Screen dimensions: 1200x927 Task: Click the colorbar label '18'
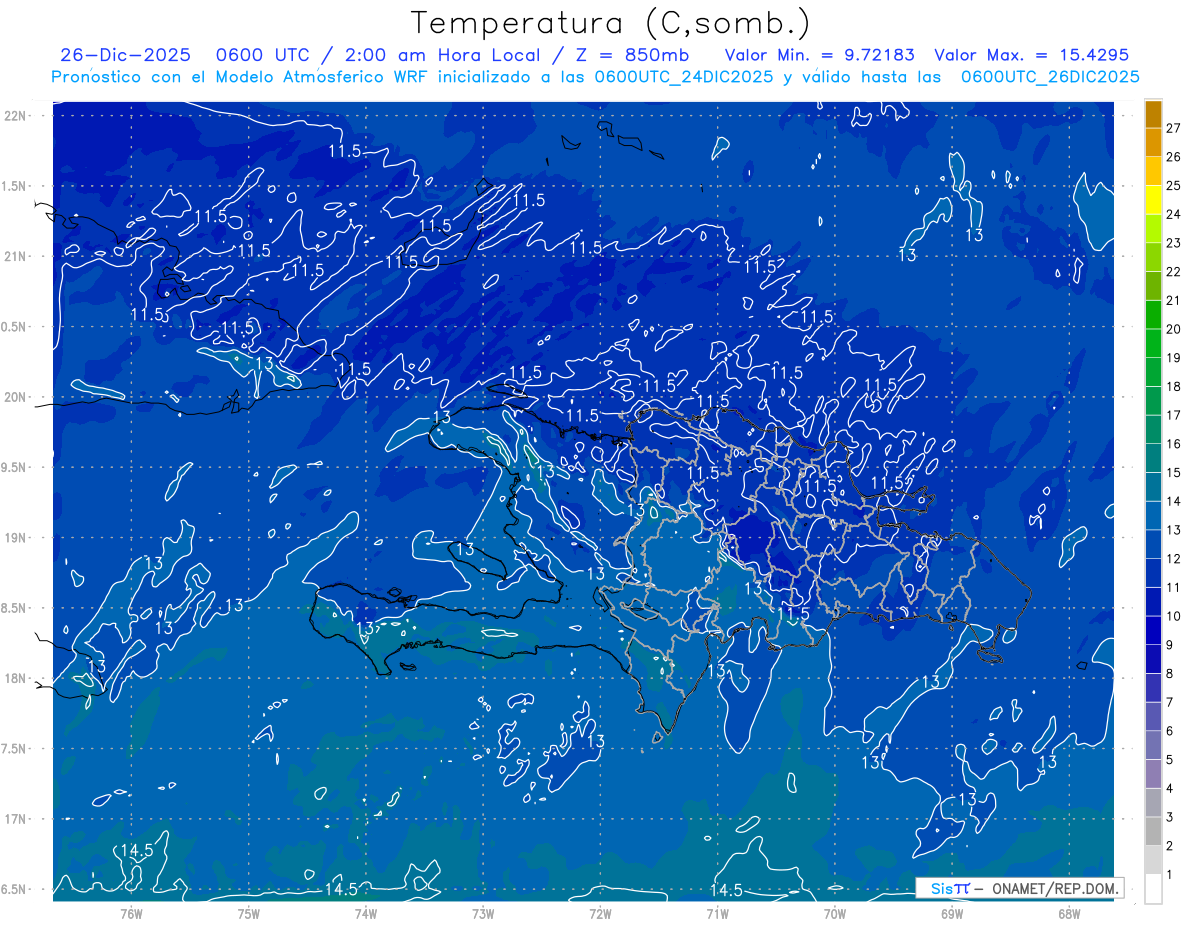point(1174,386)
